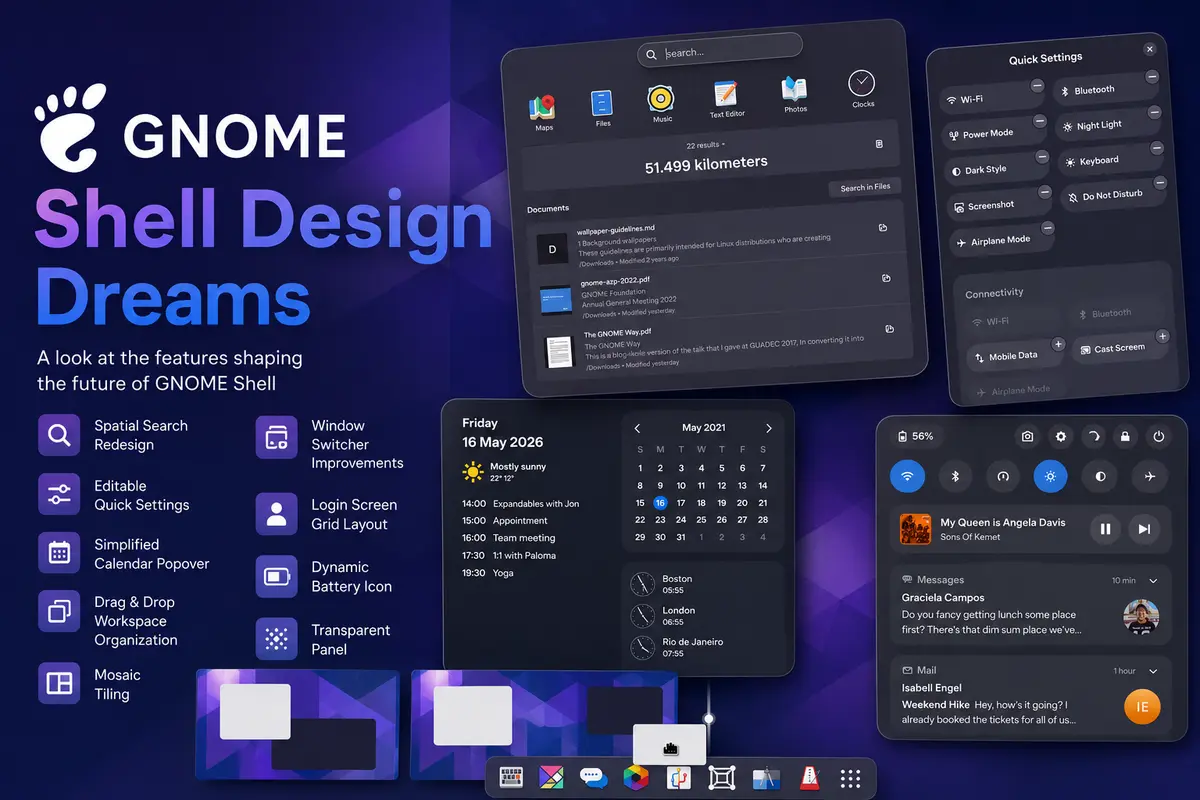Skip to the next track
This screenshot has height=800, width=1200.
[1144, 529]
